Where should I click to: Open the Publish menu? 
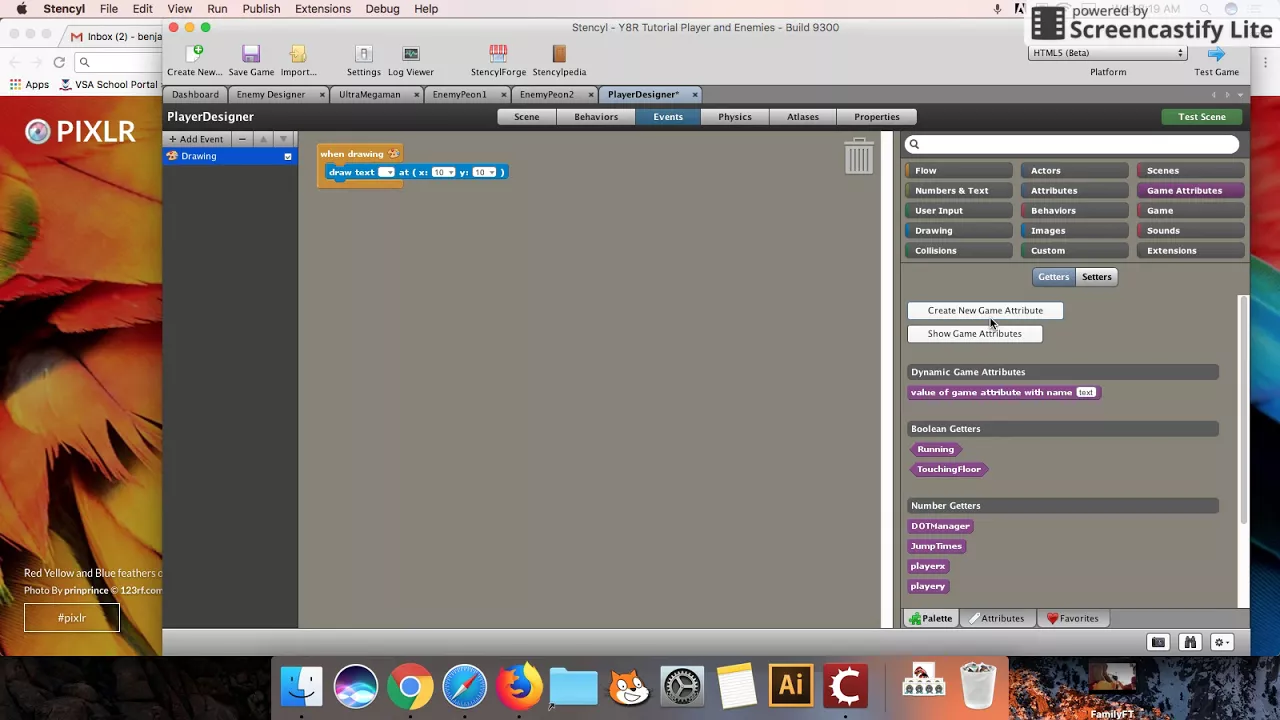pyautogui.click(x=261, y=9)
